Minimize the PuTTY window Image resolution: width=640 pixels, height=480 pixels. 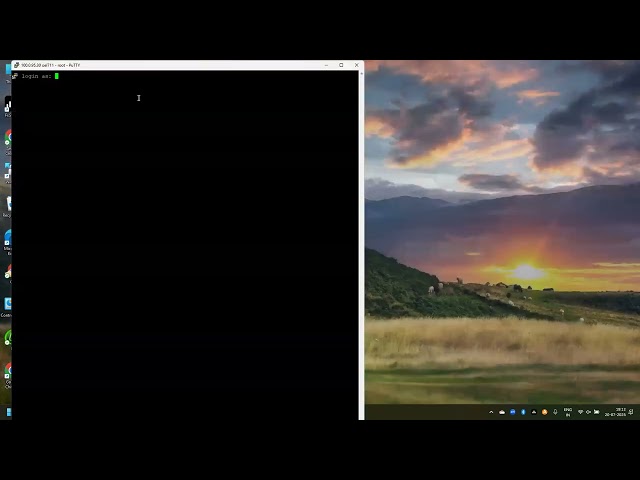[x=326, y=65]
